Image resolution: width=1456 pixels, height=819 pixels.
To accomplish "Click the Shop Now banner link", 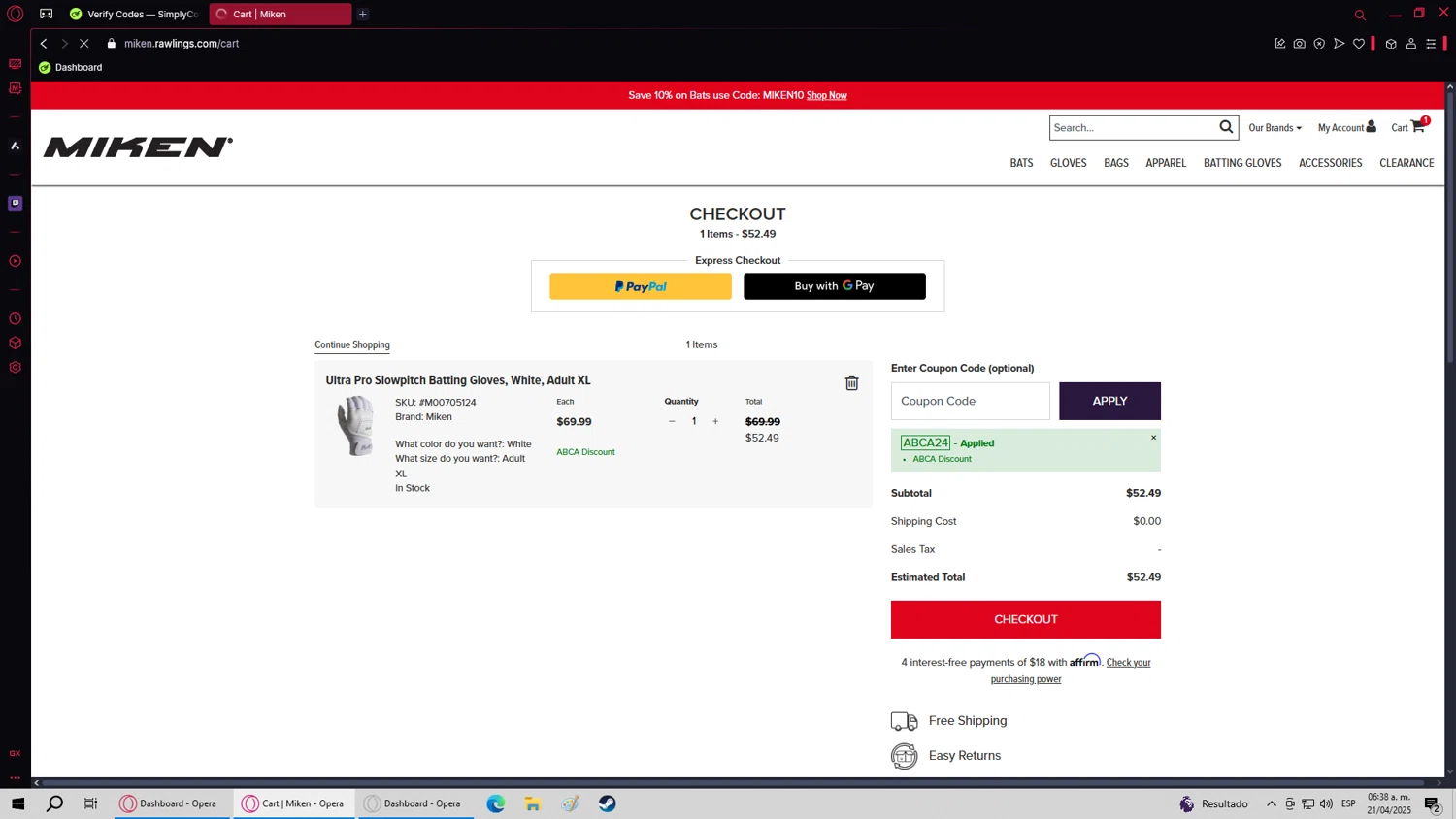I will point(827,95).
